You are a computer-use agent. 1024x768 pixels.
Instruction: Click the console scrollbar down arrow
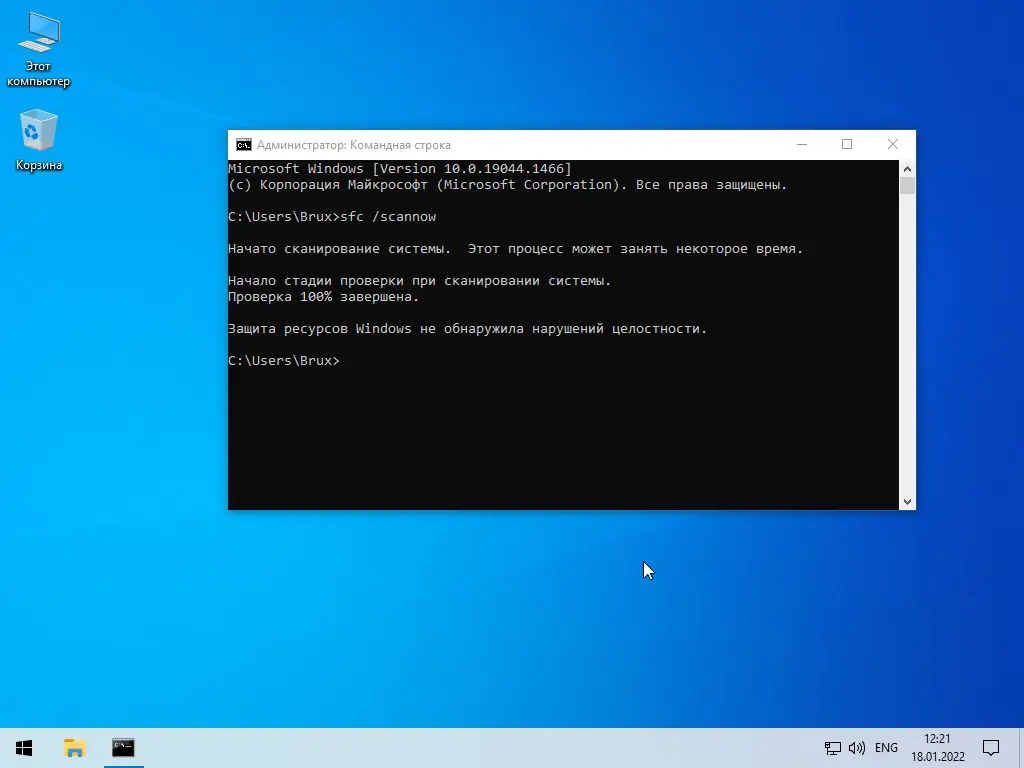(907, 502)
